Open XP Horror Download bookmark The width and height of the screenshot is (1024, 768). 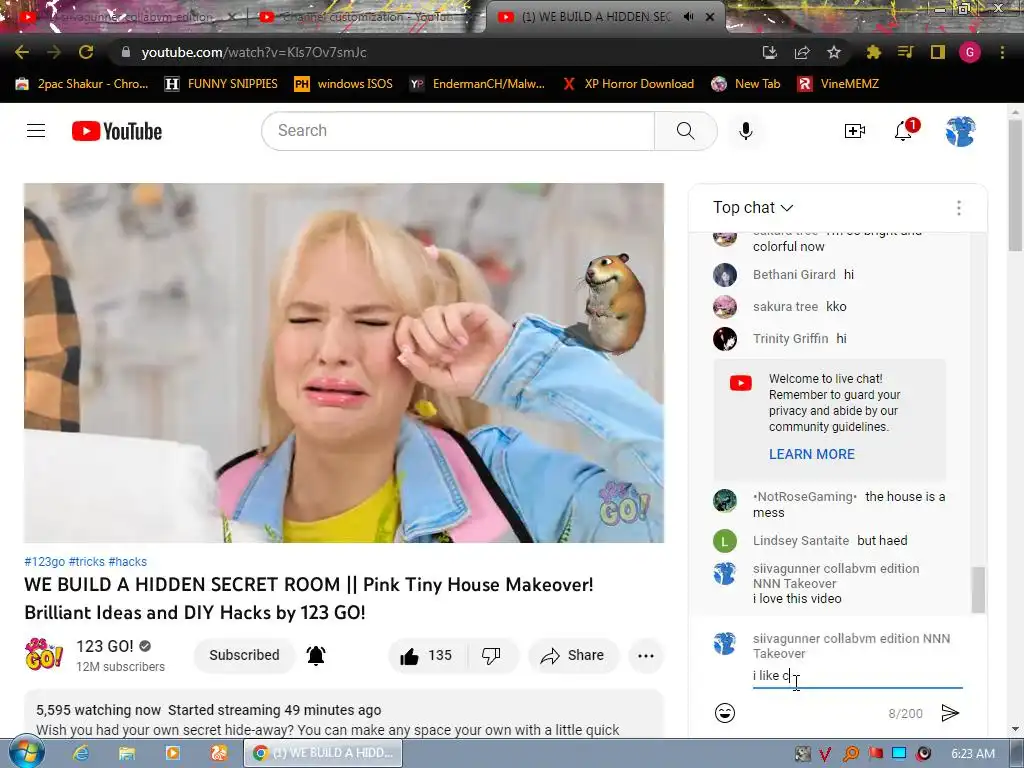coord(628,84)
